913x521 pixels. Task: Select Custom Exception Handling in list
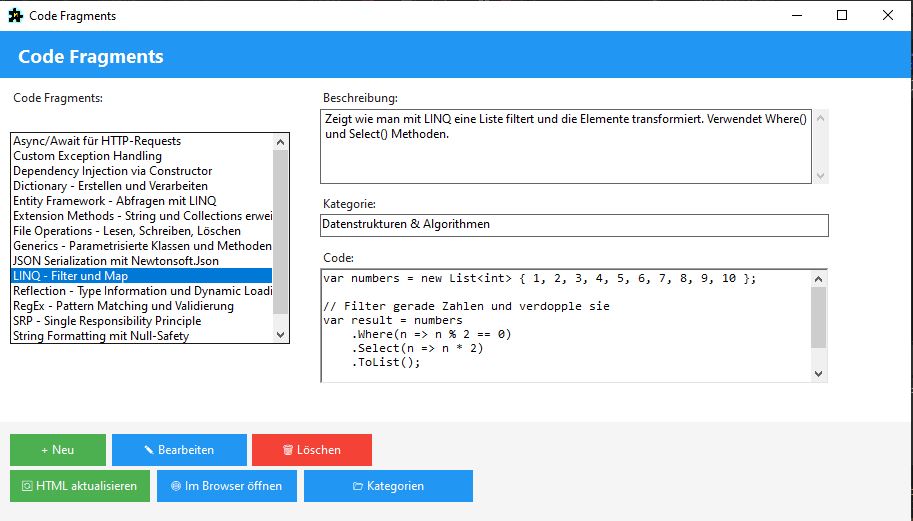coord(87,156)
